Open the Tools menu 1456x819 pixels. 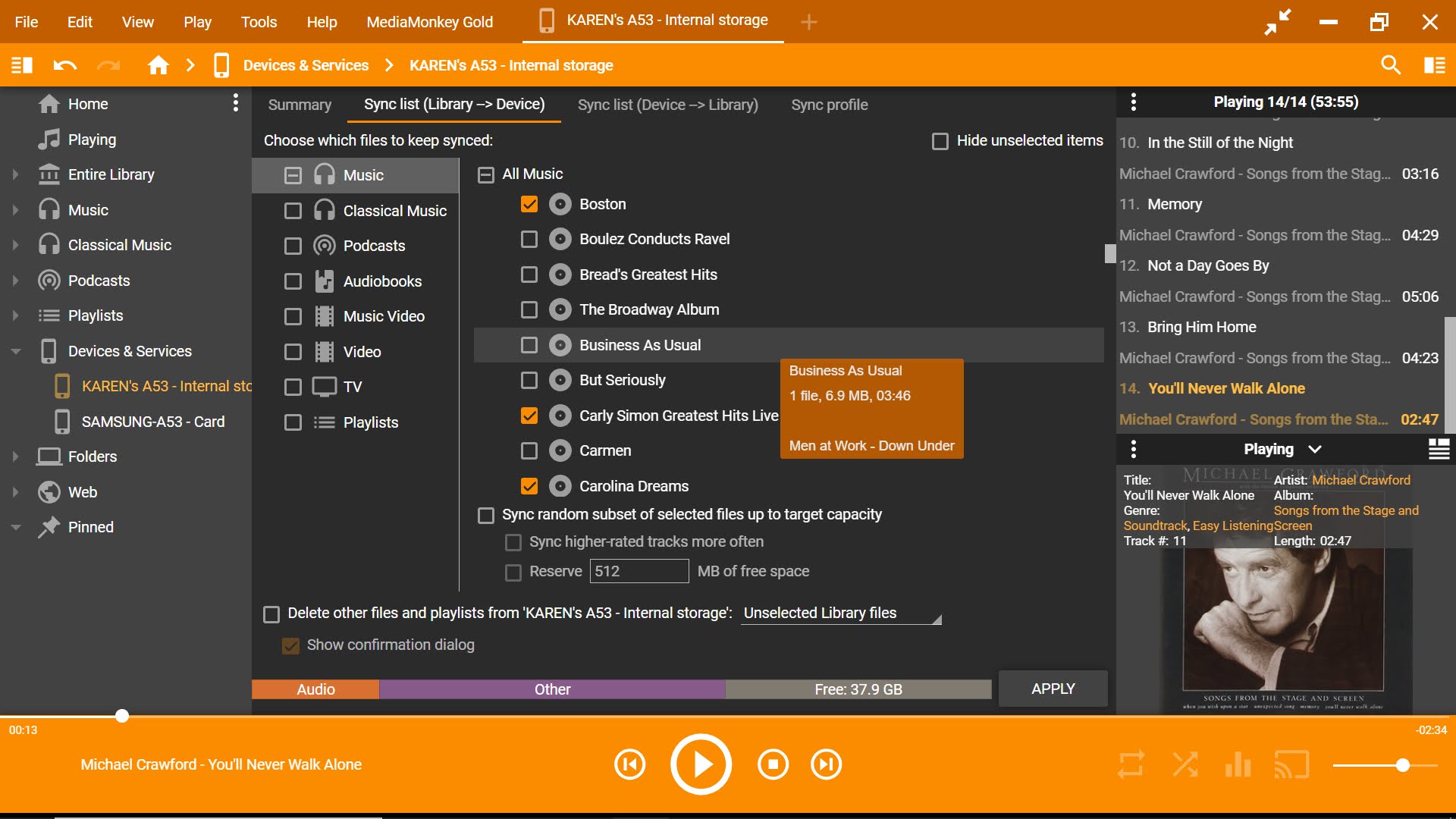click(x=259, y=22)
